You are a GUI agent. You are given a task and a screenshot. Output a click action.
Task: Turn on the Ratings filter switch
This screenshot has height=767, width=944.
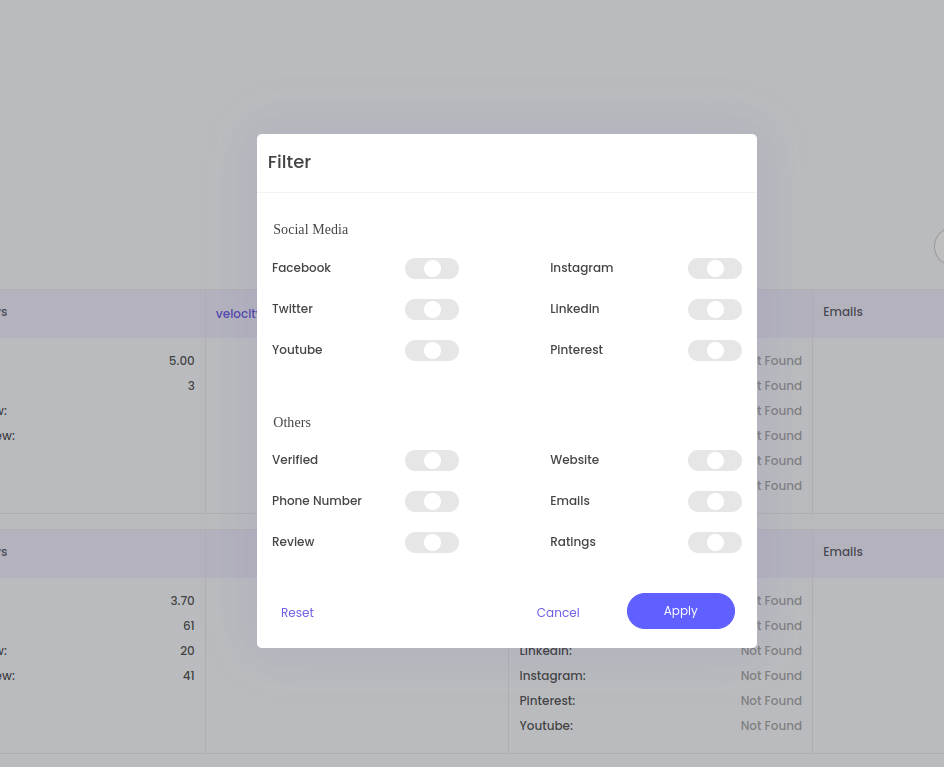tap(714, 542)
